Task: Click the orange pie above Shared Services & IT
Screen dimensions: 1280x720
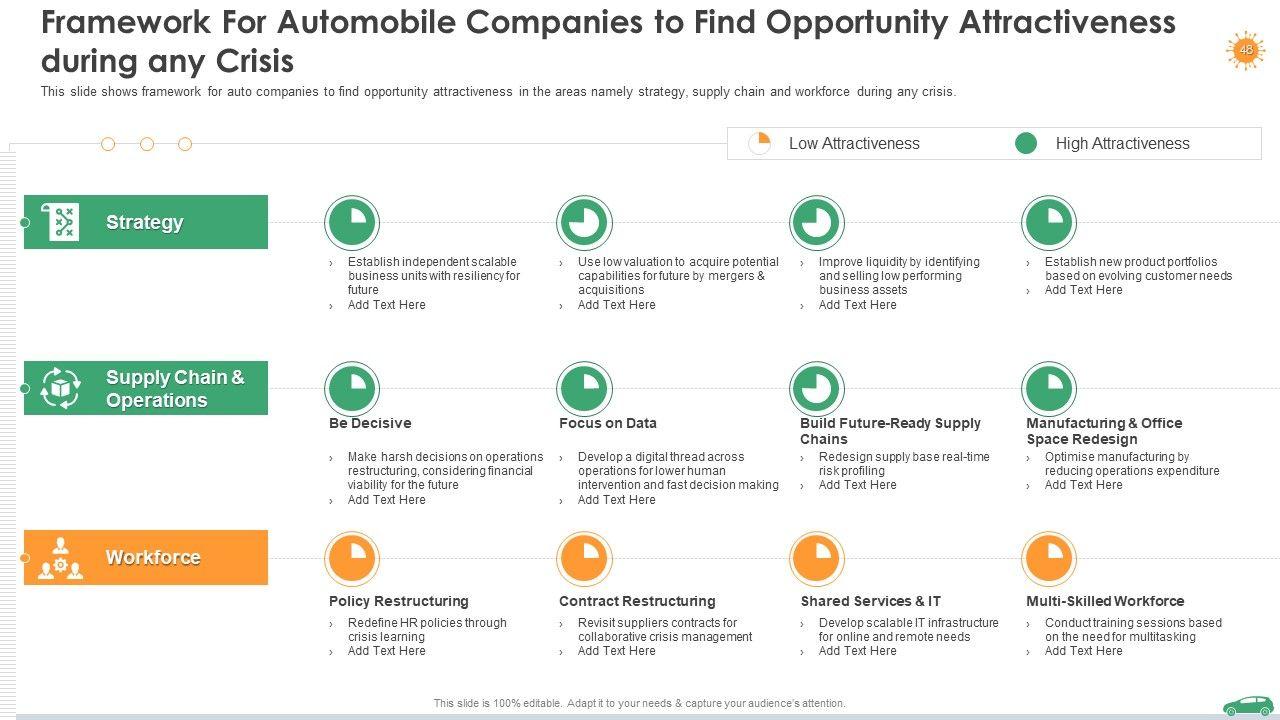Action: coord(817,558)
